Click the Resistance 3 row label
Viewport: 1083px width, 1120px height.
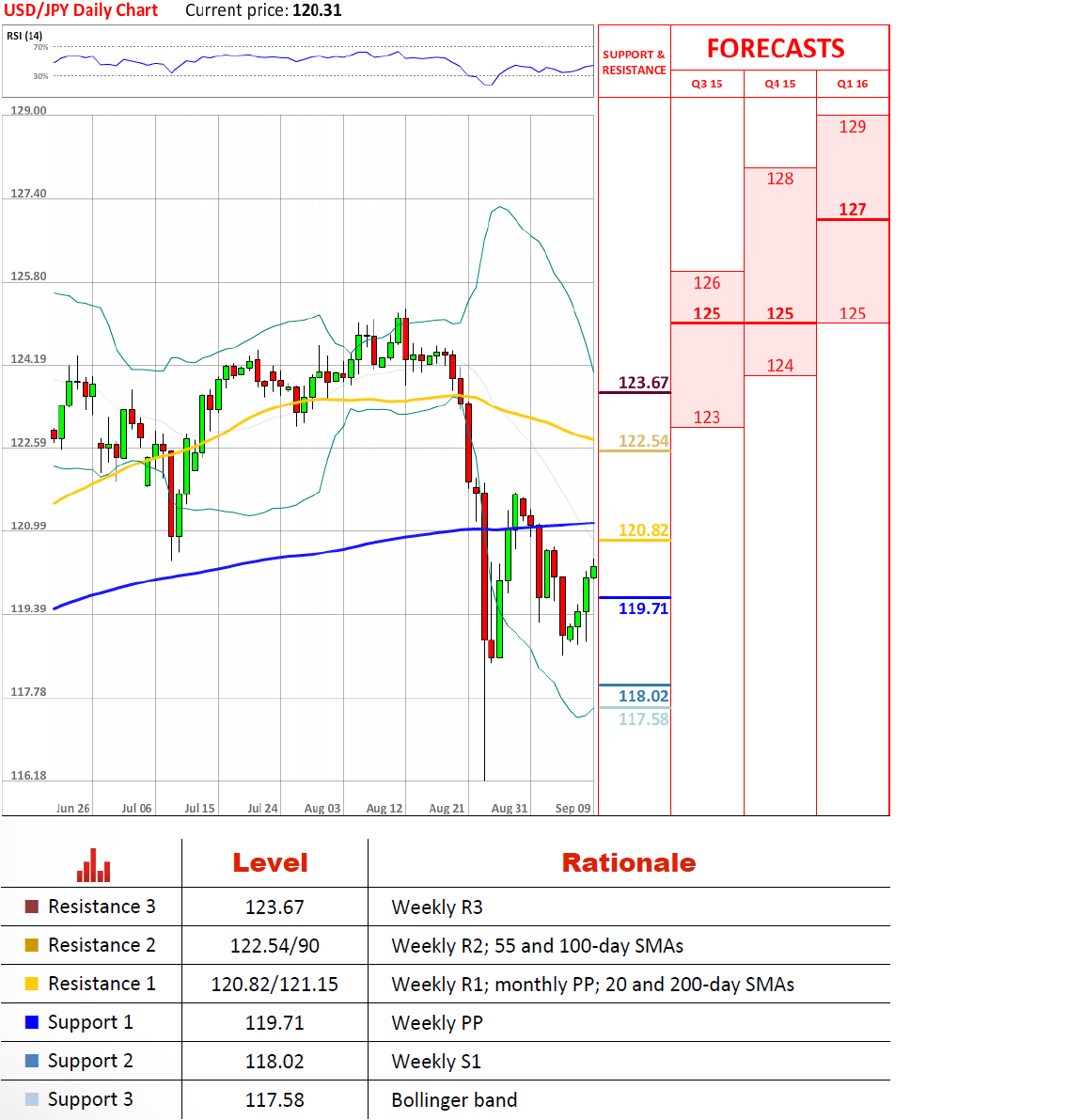[x=102, y=907]
